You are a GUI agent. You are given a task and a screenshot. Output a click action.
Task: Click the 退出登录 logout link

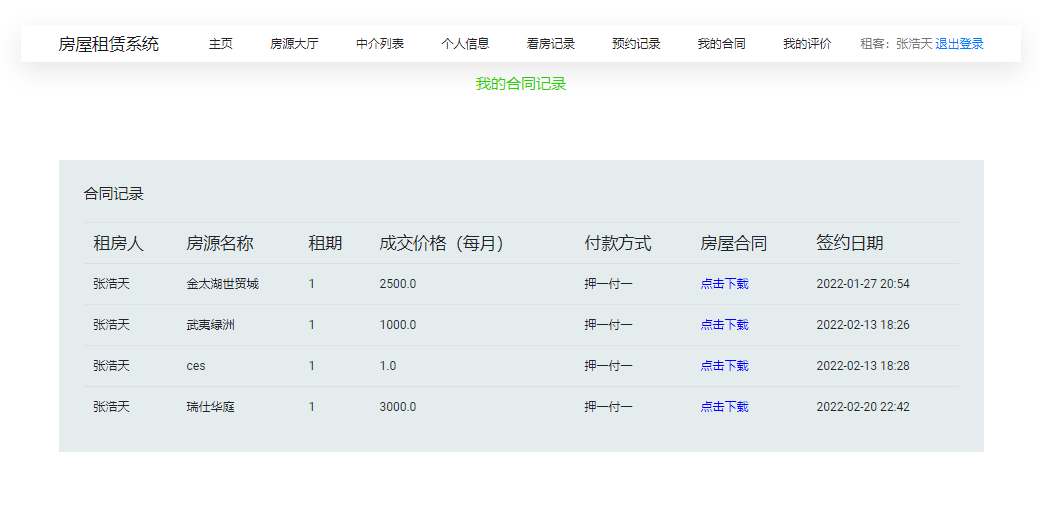point(959,44)
